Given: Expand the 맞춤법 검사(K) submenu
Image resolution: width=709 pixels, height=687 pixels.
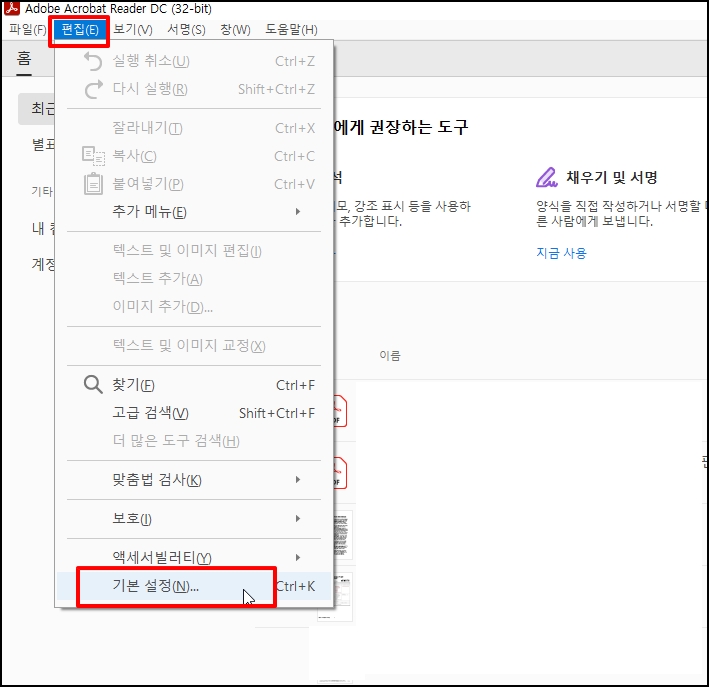Looking at the screenshot, I should coord(194,479).
